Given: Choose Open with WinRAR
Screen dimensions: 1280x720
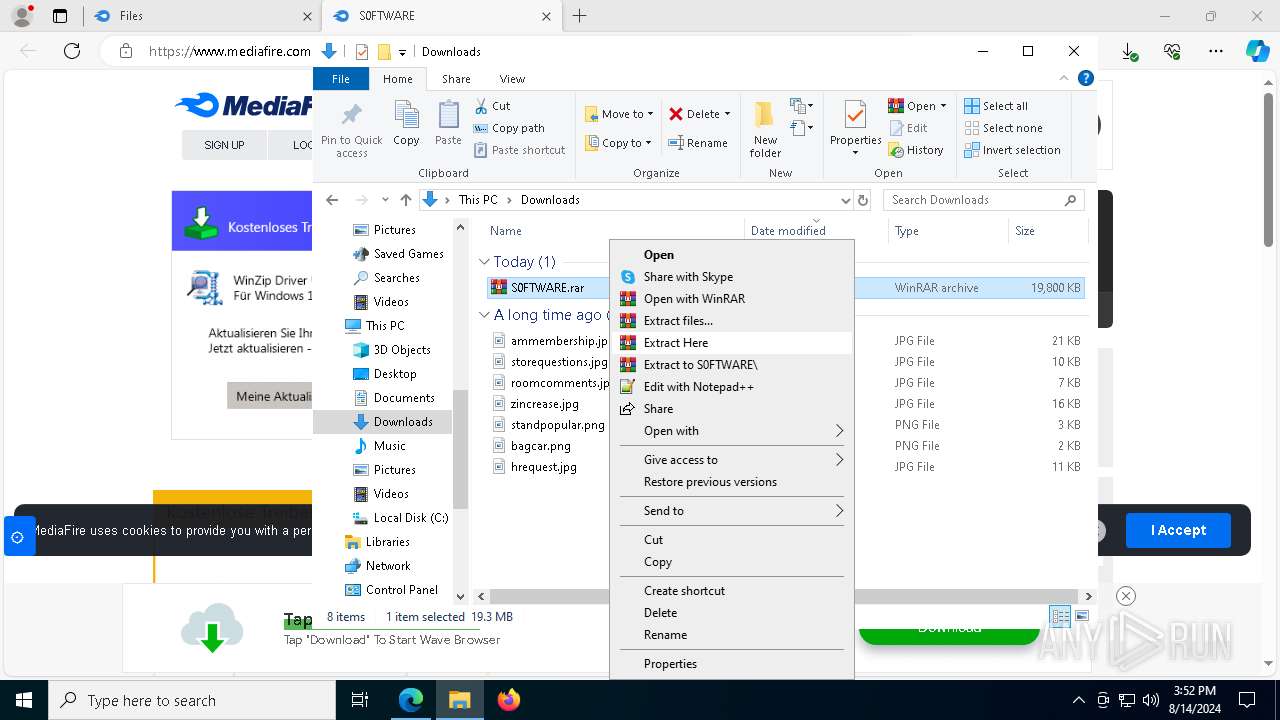Looking at the screenshot, I should click(731, 299).
